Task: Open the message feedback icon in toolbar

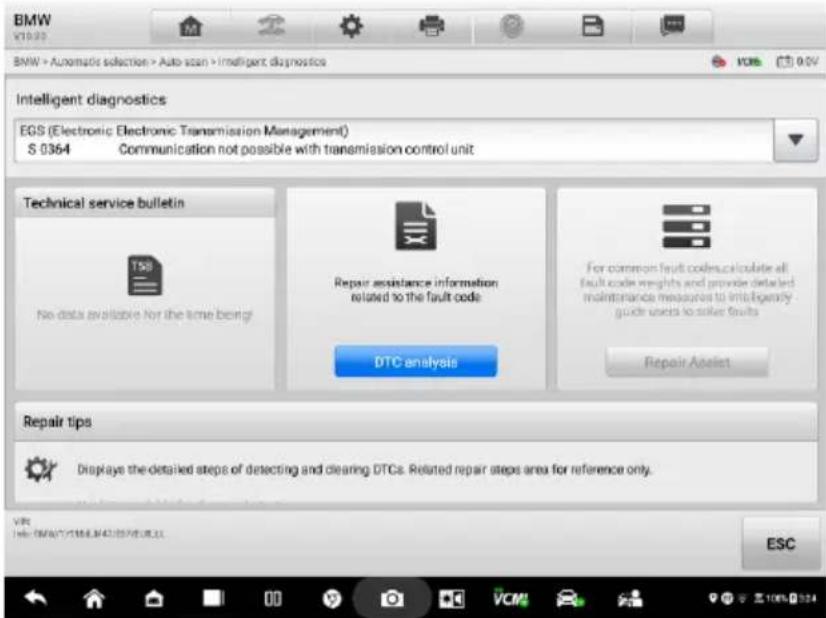Action: click(672, 25)
